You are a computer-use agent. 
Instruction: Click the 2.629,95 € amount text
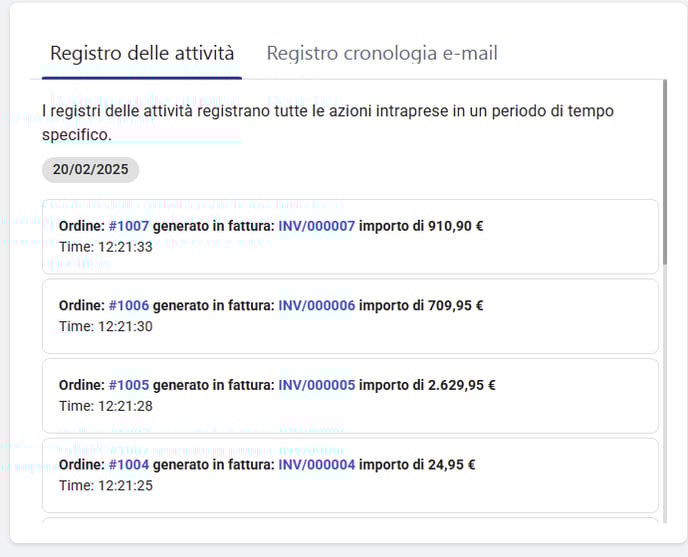coord(461,385)
